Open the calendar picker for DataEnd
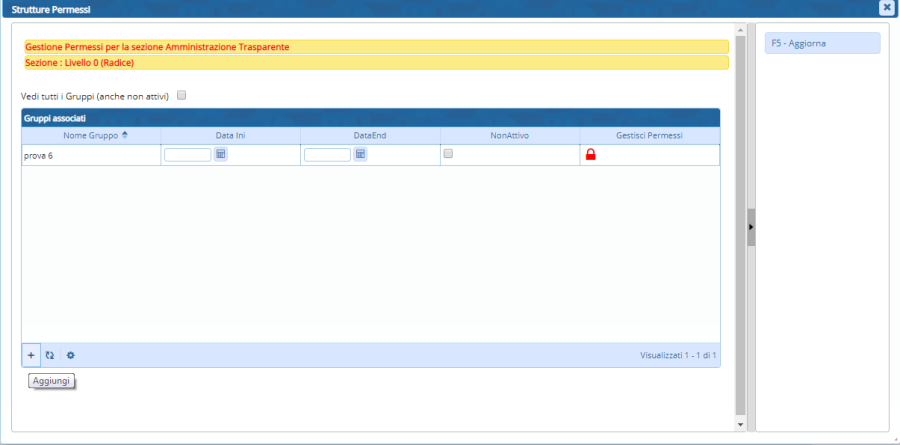The width and height of the screenshot is (900, 445). (361, 154)
